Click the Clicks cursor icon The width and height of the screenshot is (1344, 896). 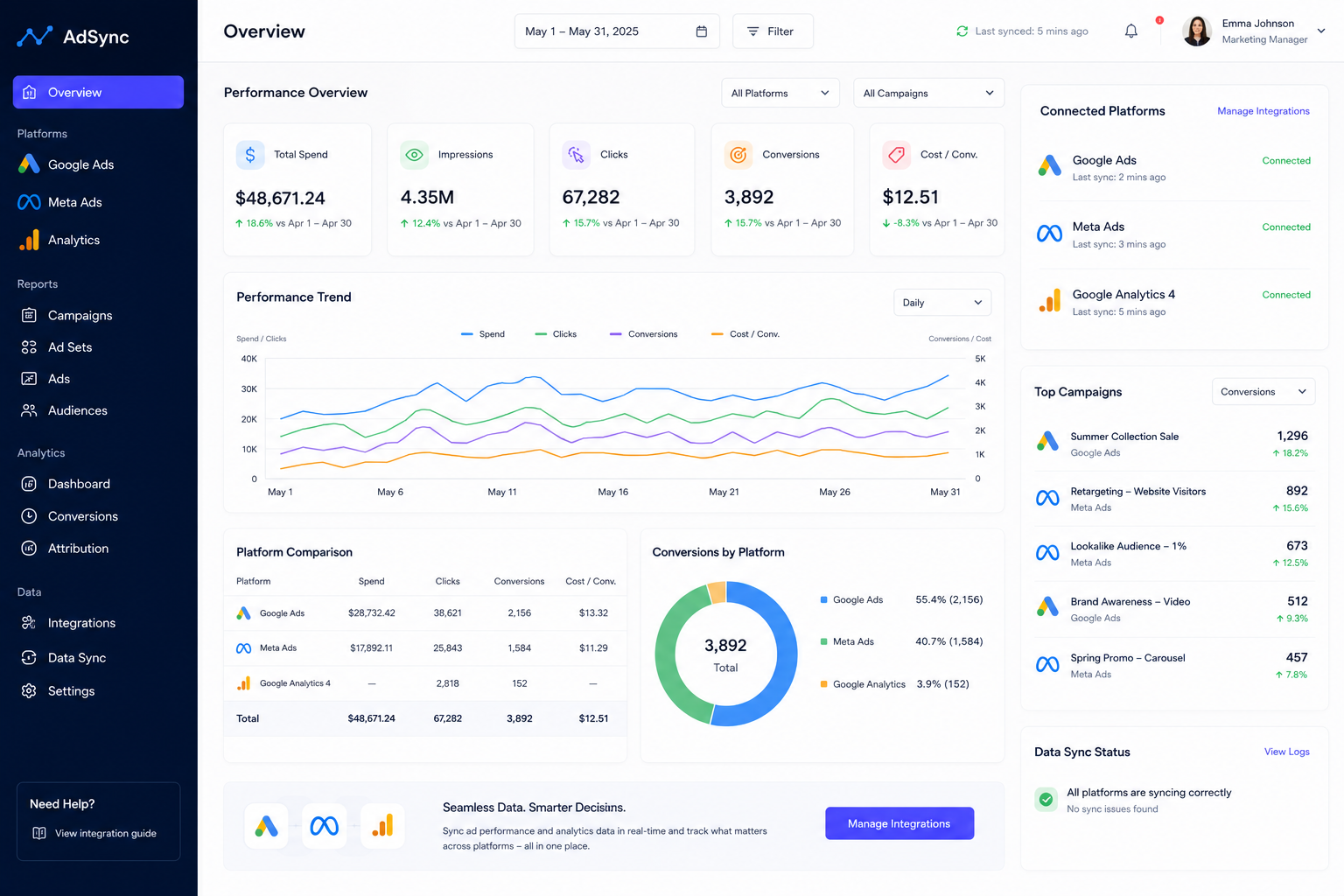click(577, 155)
